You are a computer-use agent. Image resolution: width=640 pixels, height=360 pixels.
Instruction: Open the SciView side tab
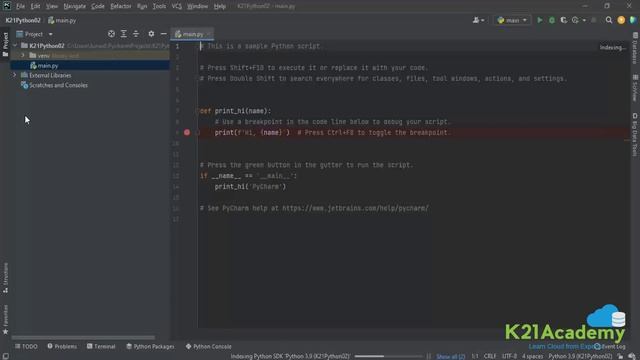click(635, 88)
